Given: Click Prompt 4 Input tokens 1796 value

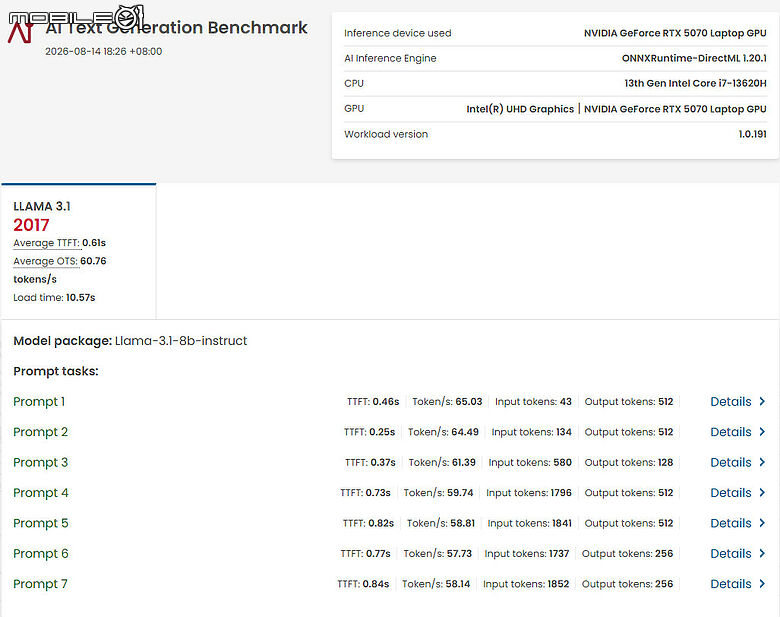Looking at the screenshot, I should (x=561, y=493).
